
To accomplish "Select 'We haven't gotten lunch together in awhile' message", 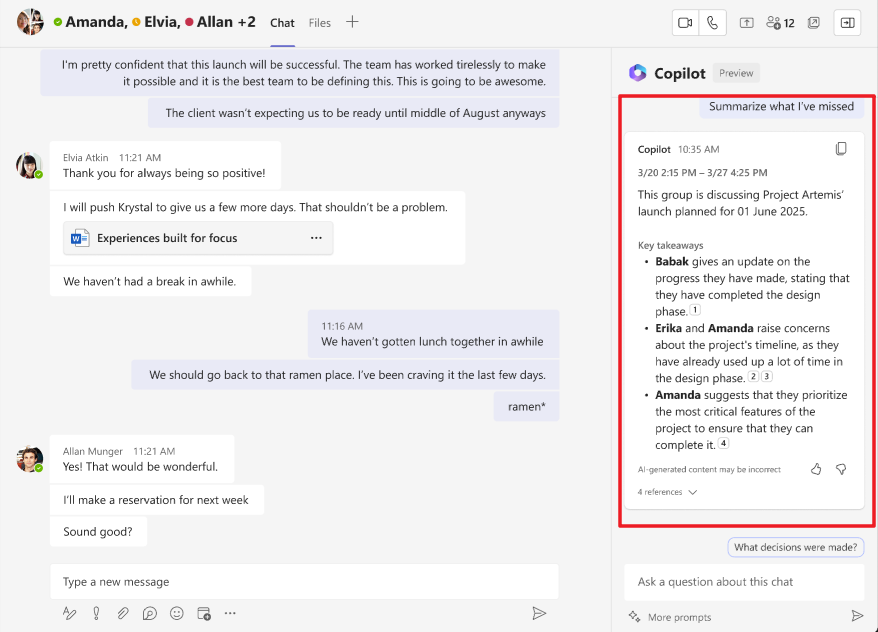I will pyautogui.click(x=433, y=334).
